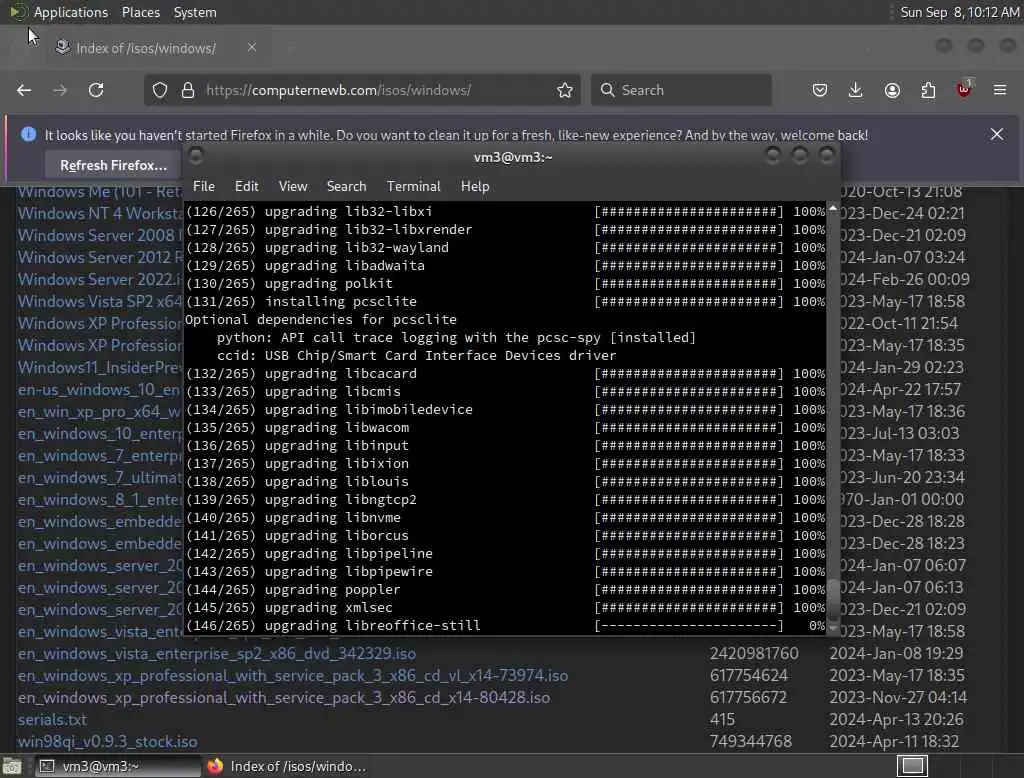Click the info icon in notification bar
The height and width of the screenshot is (778, 1024).
click(x=28, y=134)
